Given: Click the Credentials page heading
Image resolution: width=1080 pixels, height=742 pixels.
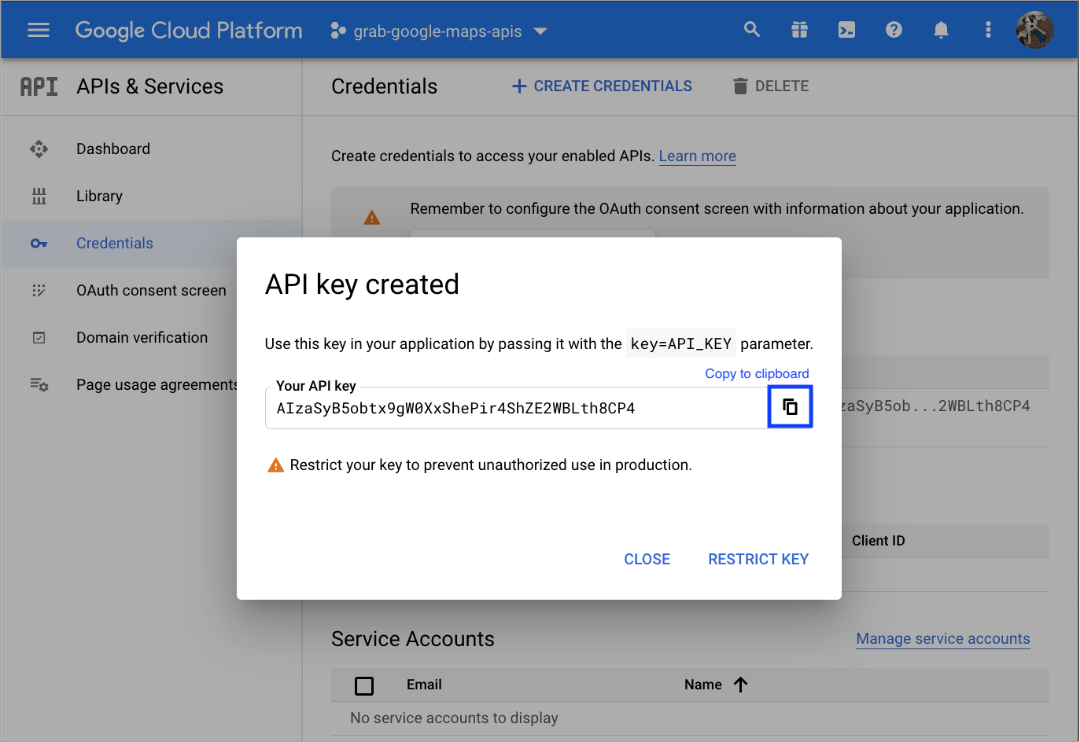Looking at the screenshot, I should pyautogui.click(x=384, y=86).
